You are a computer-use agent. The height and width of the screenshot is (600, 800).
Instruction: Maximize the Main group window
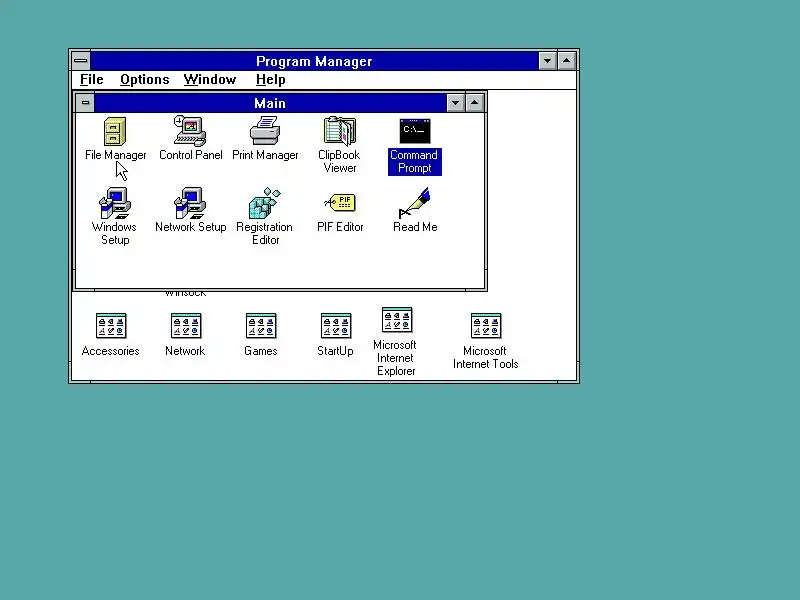click(x=474, y=103)
